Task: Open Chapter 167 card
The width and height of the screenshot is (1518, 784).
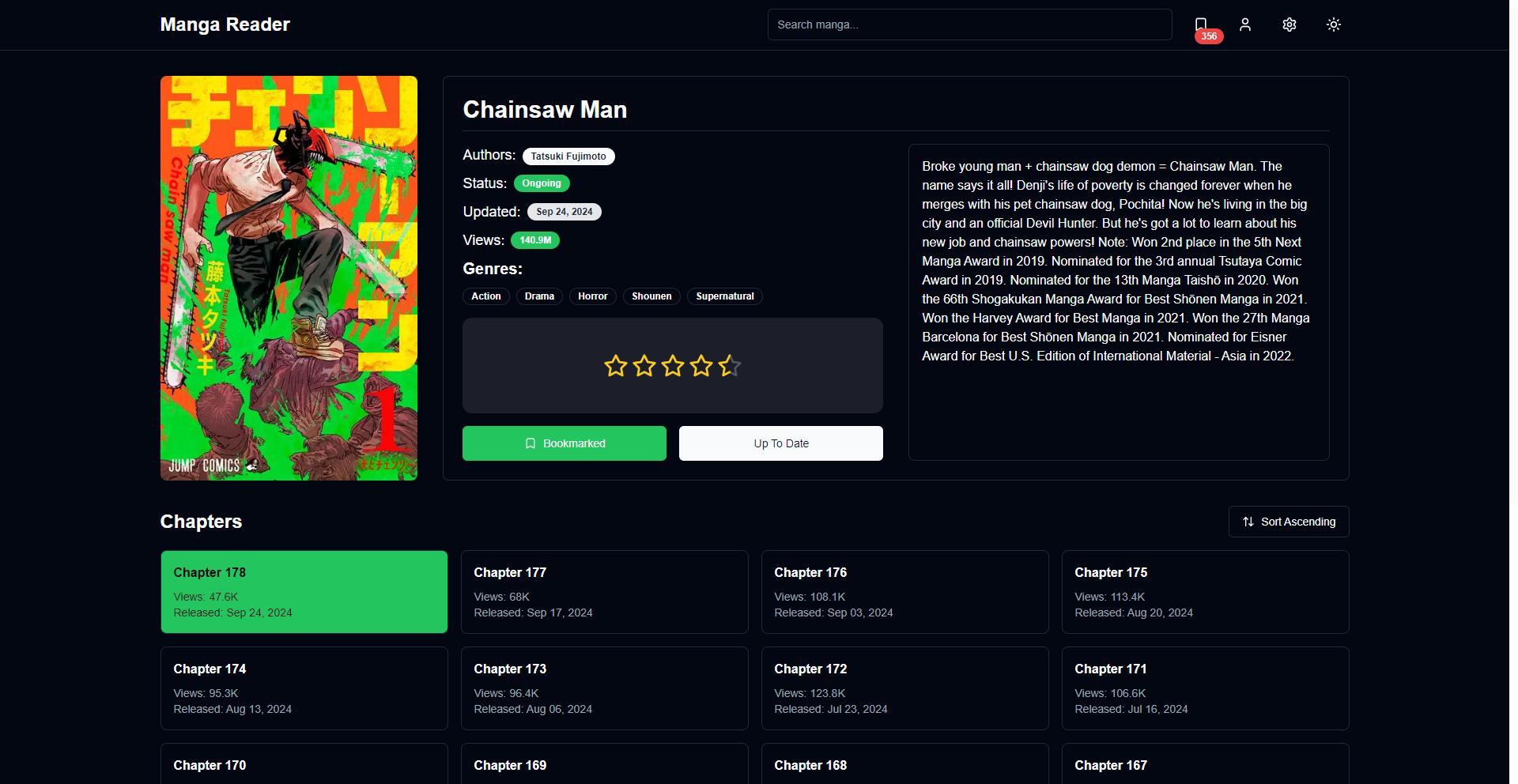Action: tap(1206, 763)
